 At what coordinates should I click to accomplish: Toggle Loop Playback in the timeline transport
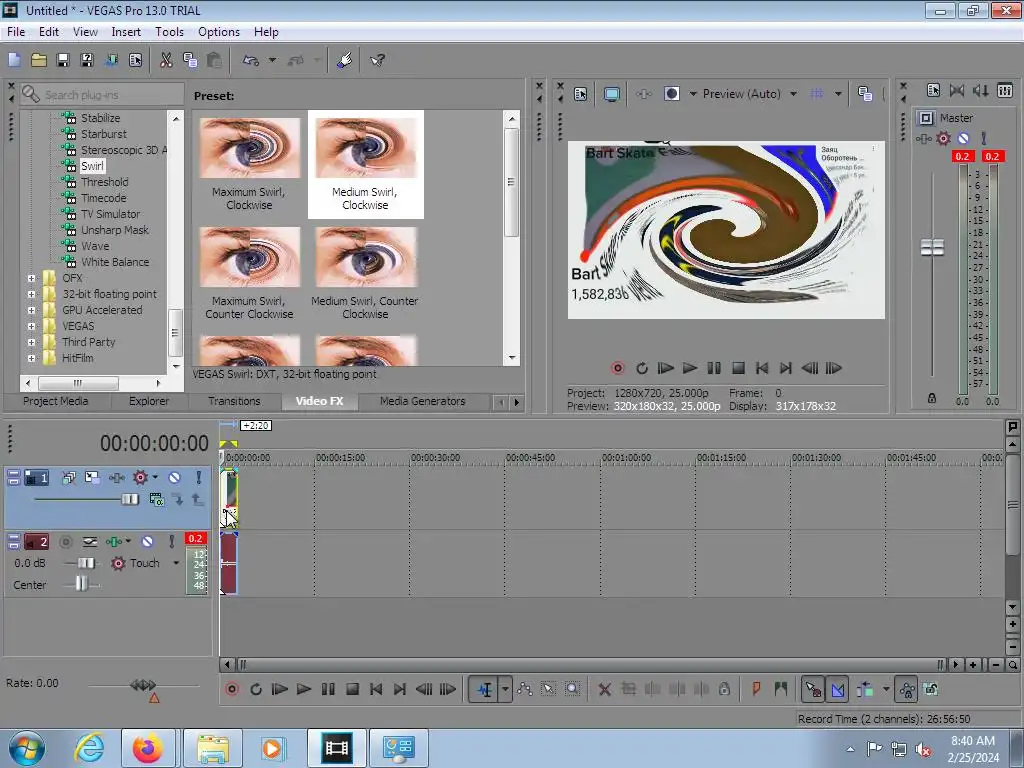pyautogui.click(x=256, y=689)
